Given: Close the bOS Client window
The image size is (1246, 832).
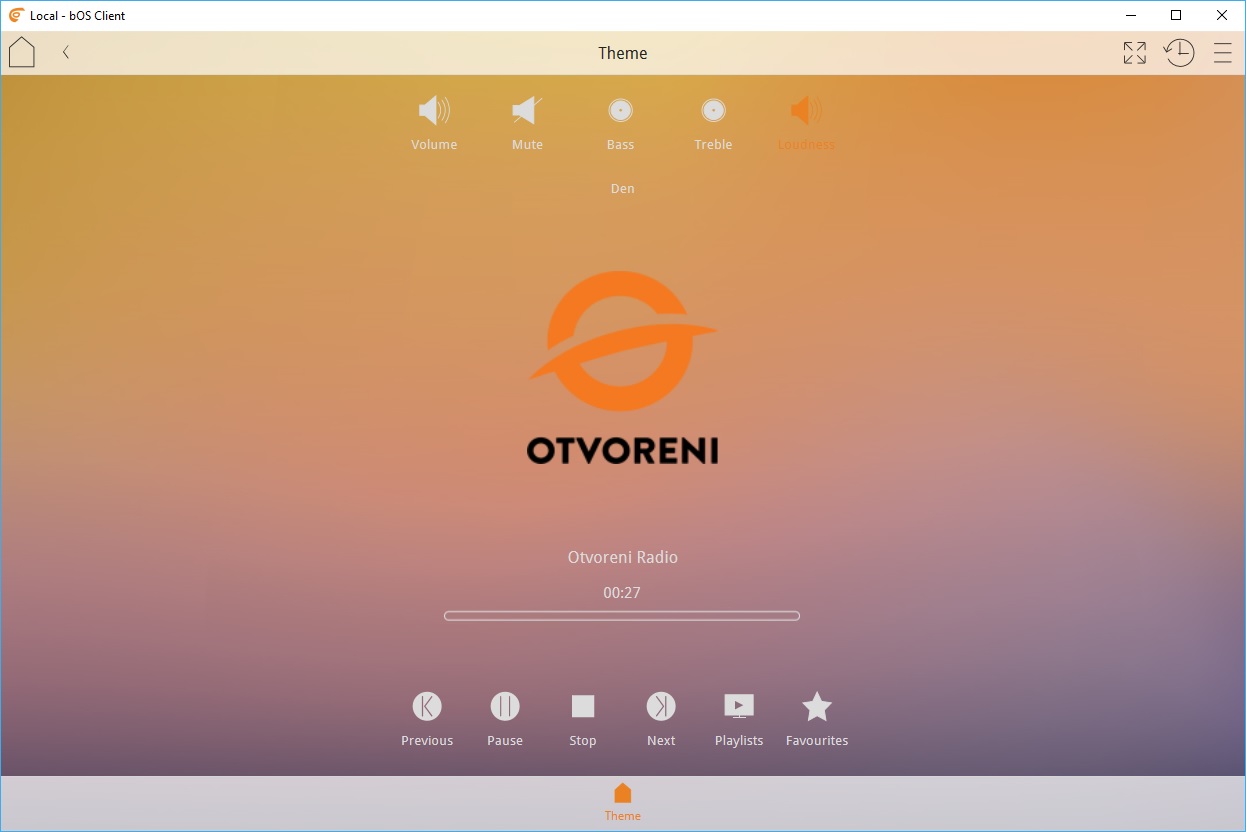Looking at the screenshot, I should pyautogui.click(x=1222, y=15).
